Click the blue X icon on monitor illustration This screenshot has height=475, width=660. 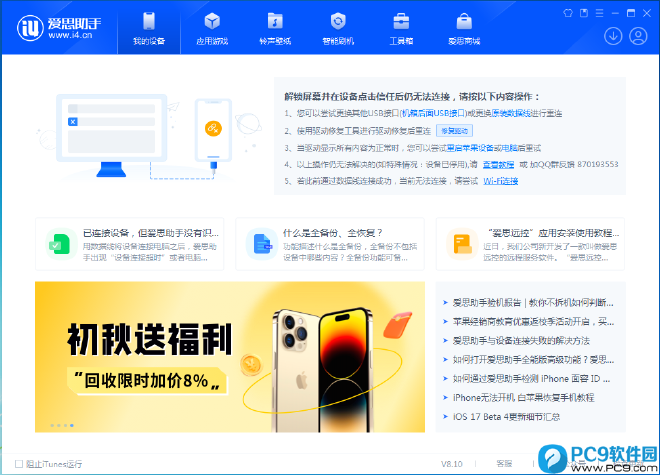(73, 122)
